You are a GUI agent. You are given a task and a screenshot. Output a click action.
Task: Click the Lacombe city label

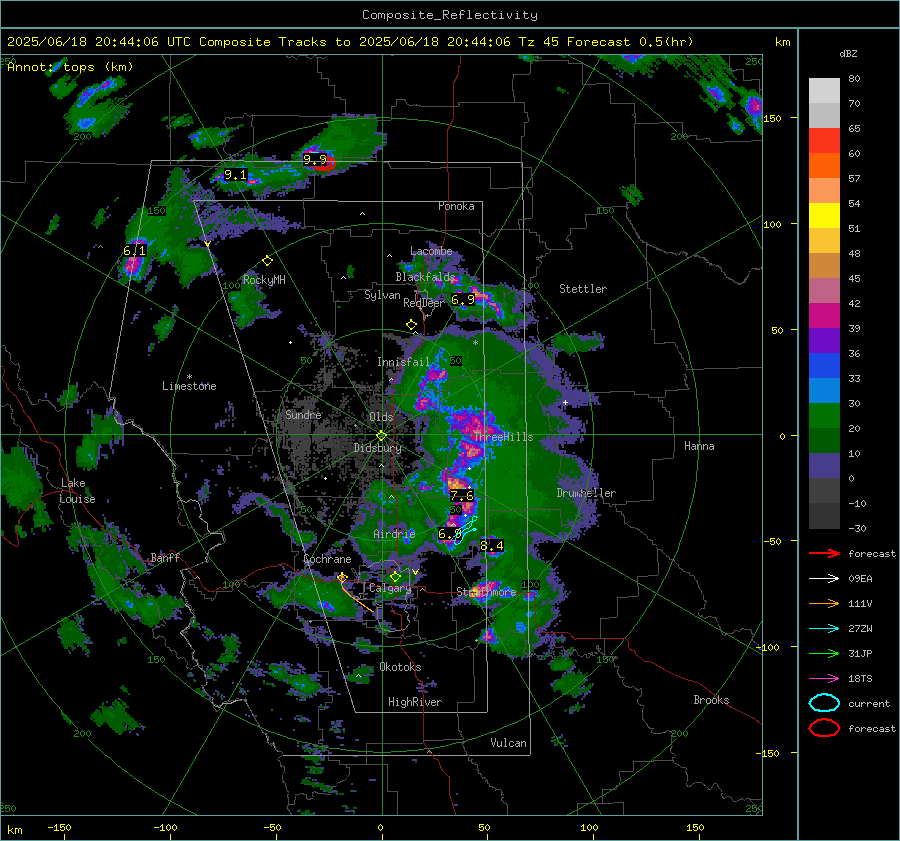coord(431,251)
